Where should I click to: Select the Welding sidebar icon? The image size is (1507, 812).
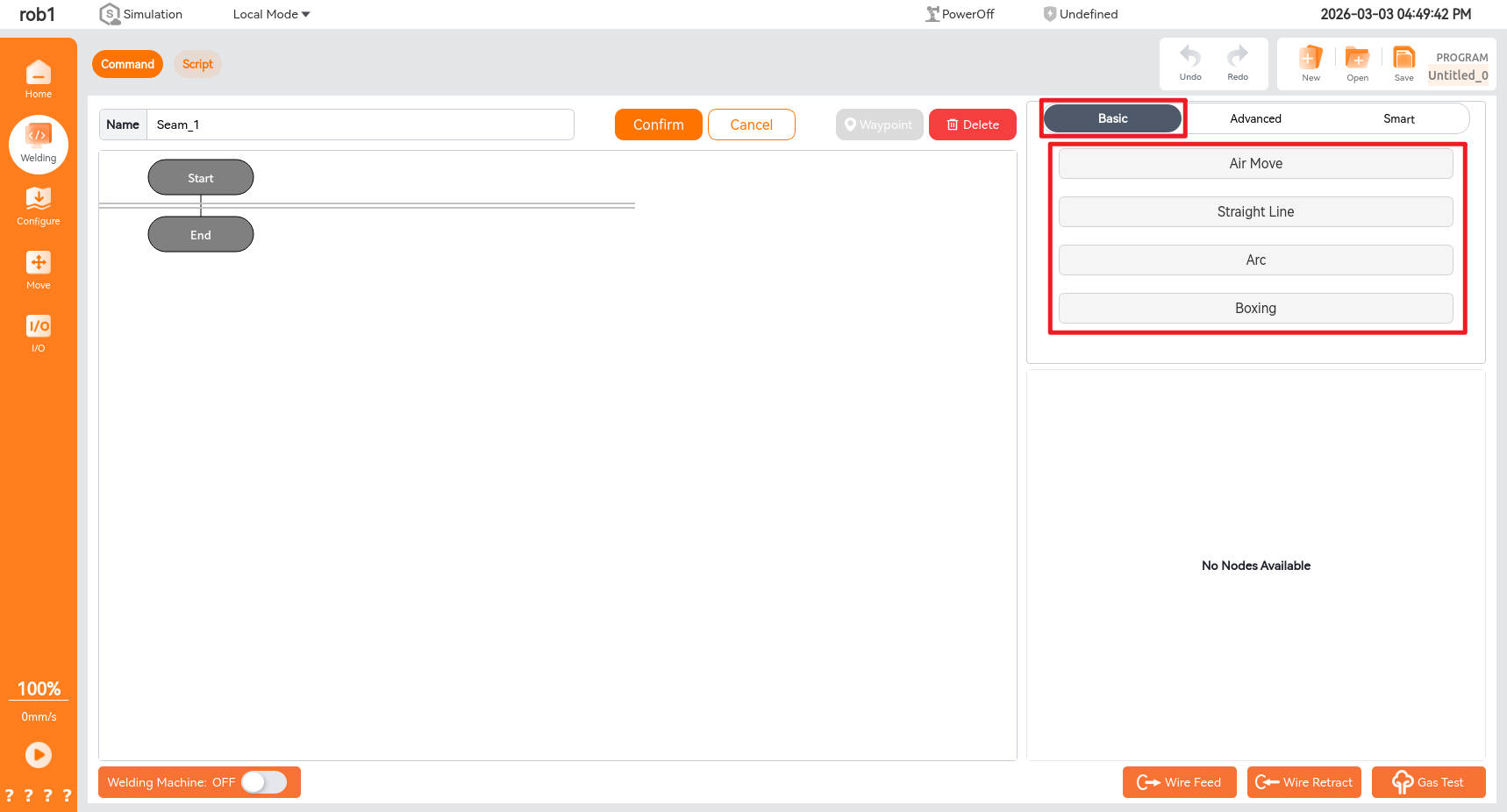(38, 143)
